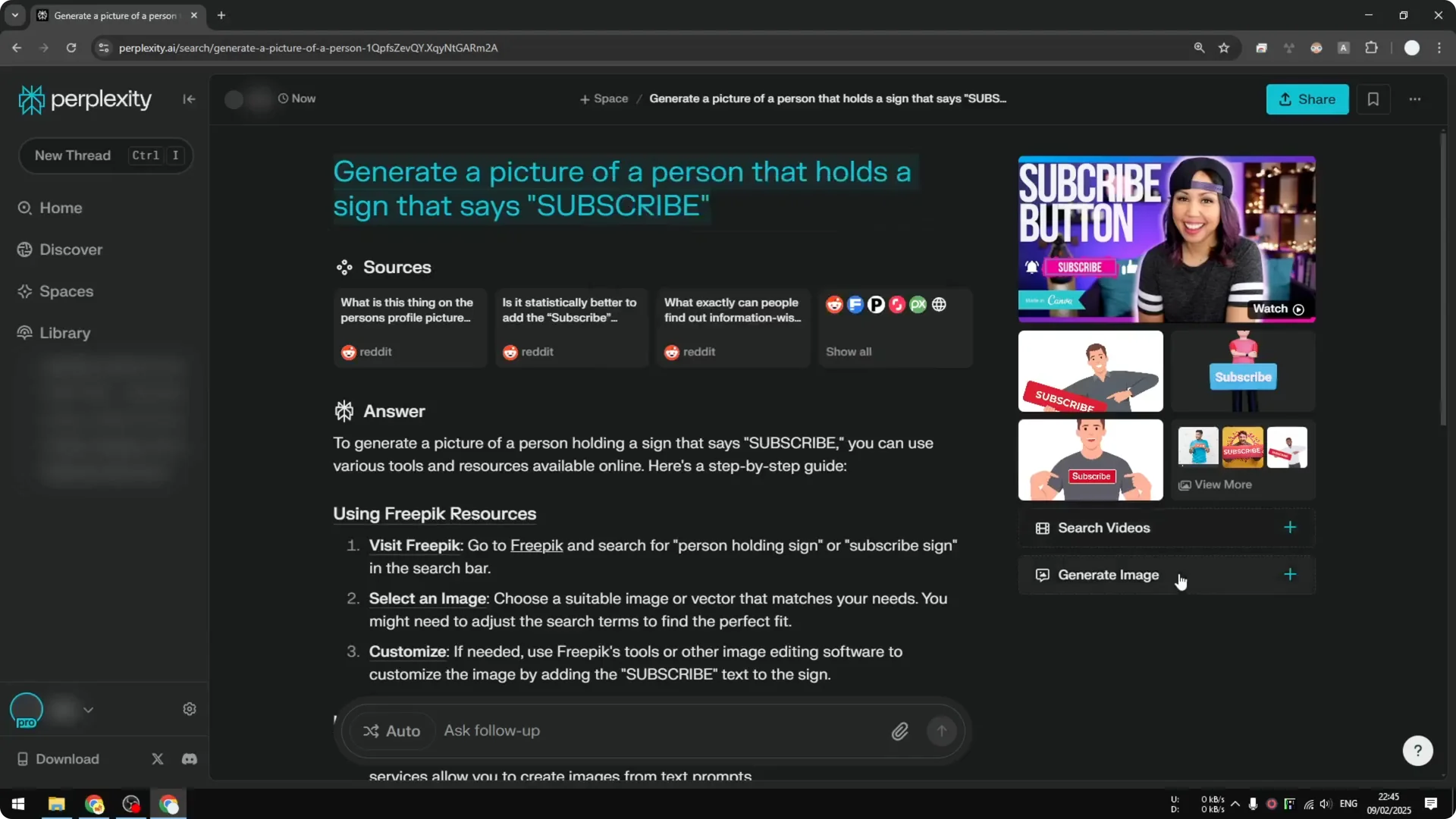Click the Share button
Screen dimensions: 1456x819
[x=1307, y=99]
